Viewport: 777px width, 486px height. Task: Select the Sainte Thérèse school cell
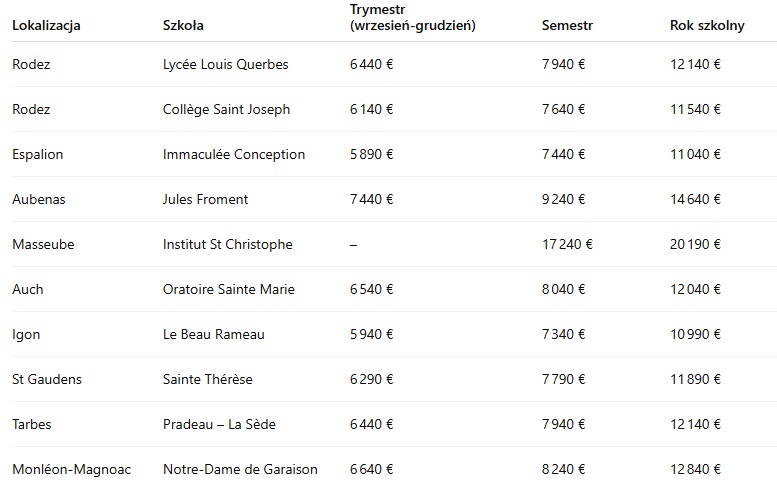tap(208, 380)
